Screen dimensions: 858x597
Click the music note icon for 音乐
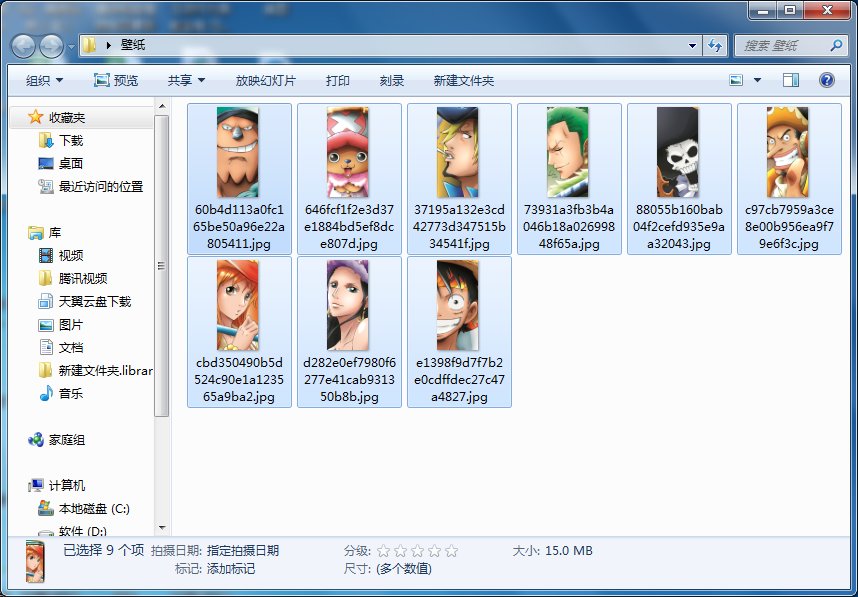pos(46,393)
